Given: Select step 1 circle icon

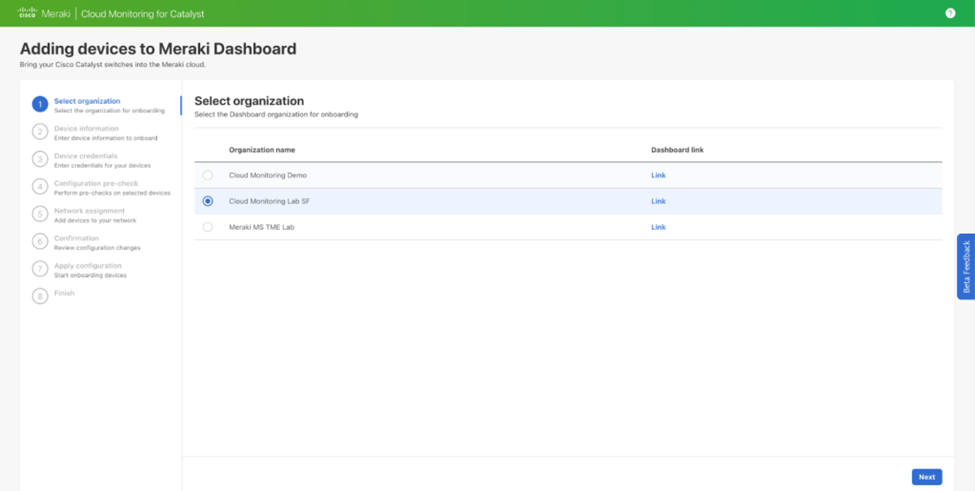Looking at the screenshot, I should 40,104.
